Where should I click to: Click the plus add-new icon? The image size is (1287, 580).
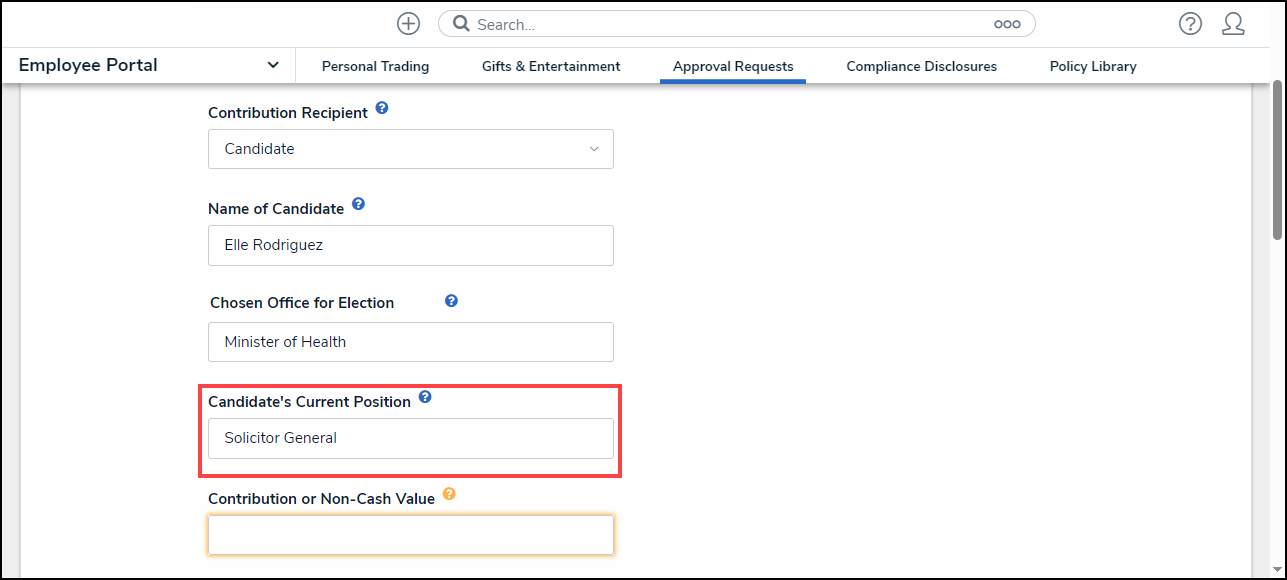pos(408,24)
